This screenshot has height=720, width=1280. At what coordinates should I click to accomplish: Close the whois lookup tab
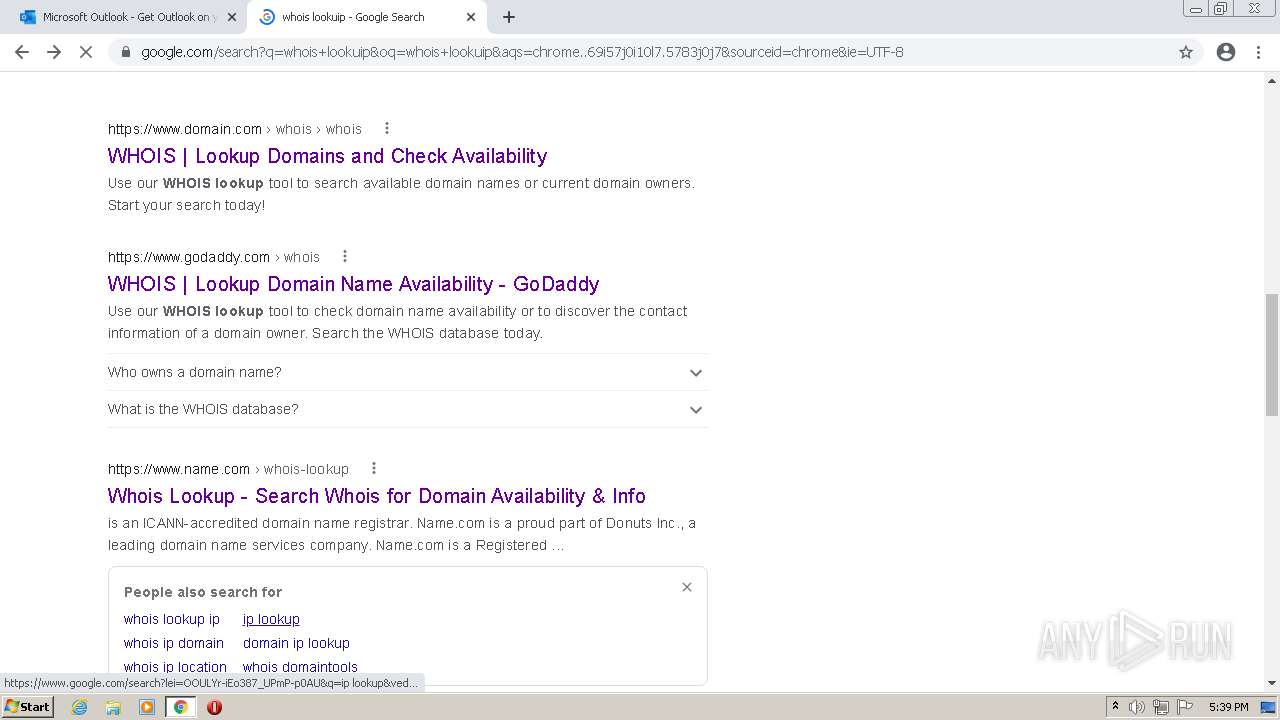(x=471, y=17)
